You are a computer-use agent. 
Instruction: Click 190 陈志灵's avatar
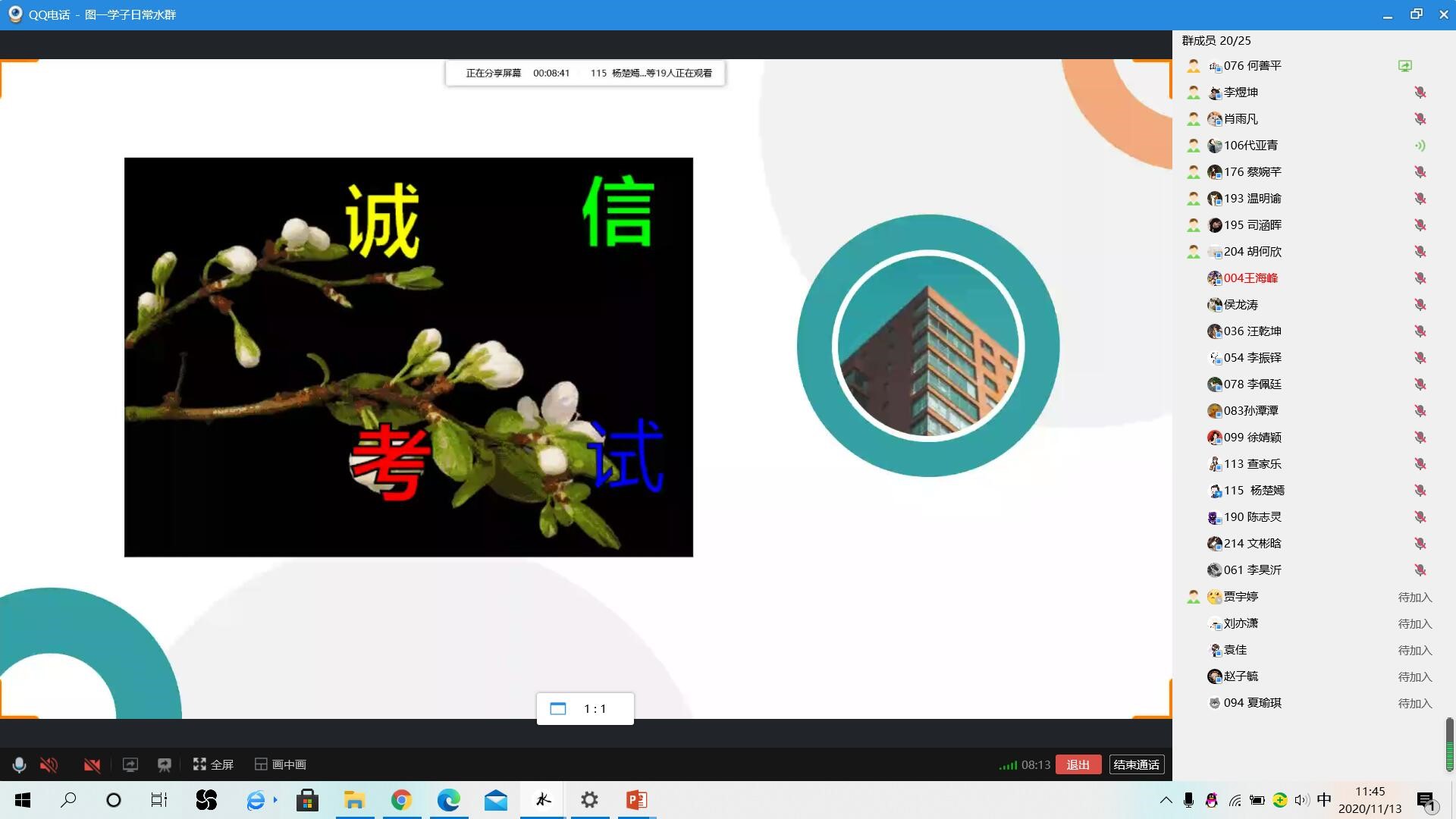coord(1214,517)
